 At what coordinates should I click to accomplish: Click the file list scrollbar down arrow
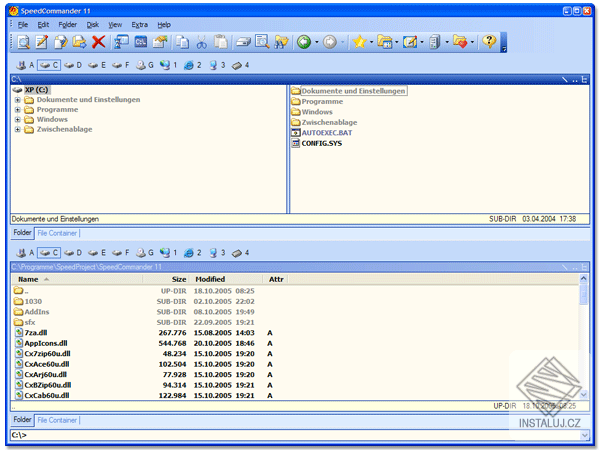pos(584,394)
